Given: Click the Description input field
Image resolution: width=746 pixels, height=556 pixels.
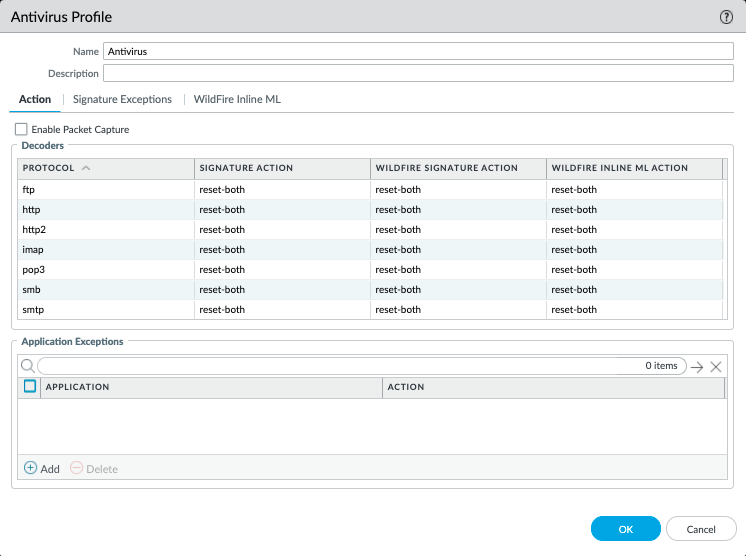Looking at the screenshot, I should (418, 73).
